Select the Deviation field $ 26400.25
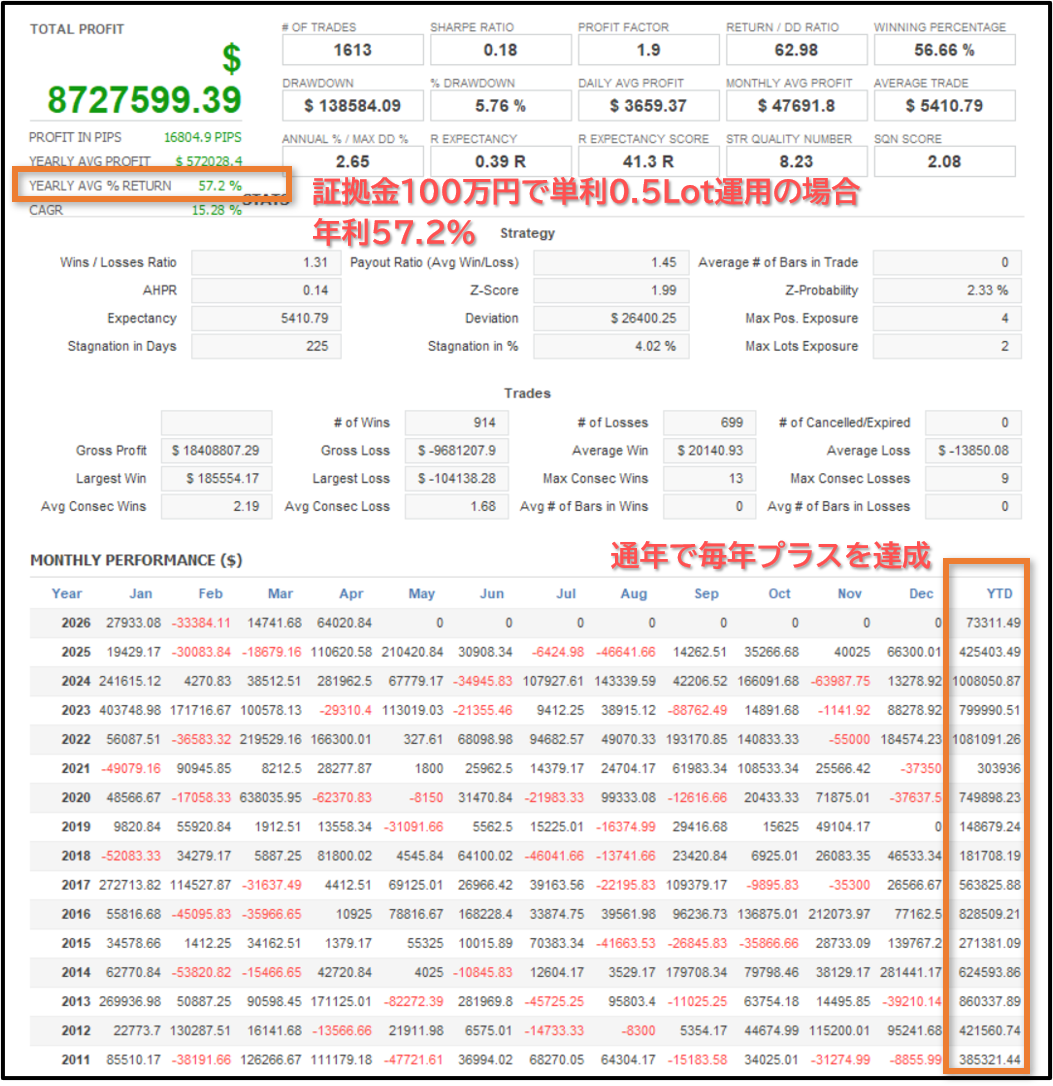This screenshot has height=1086, width=1053. click(x=611, y=319)
